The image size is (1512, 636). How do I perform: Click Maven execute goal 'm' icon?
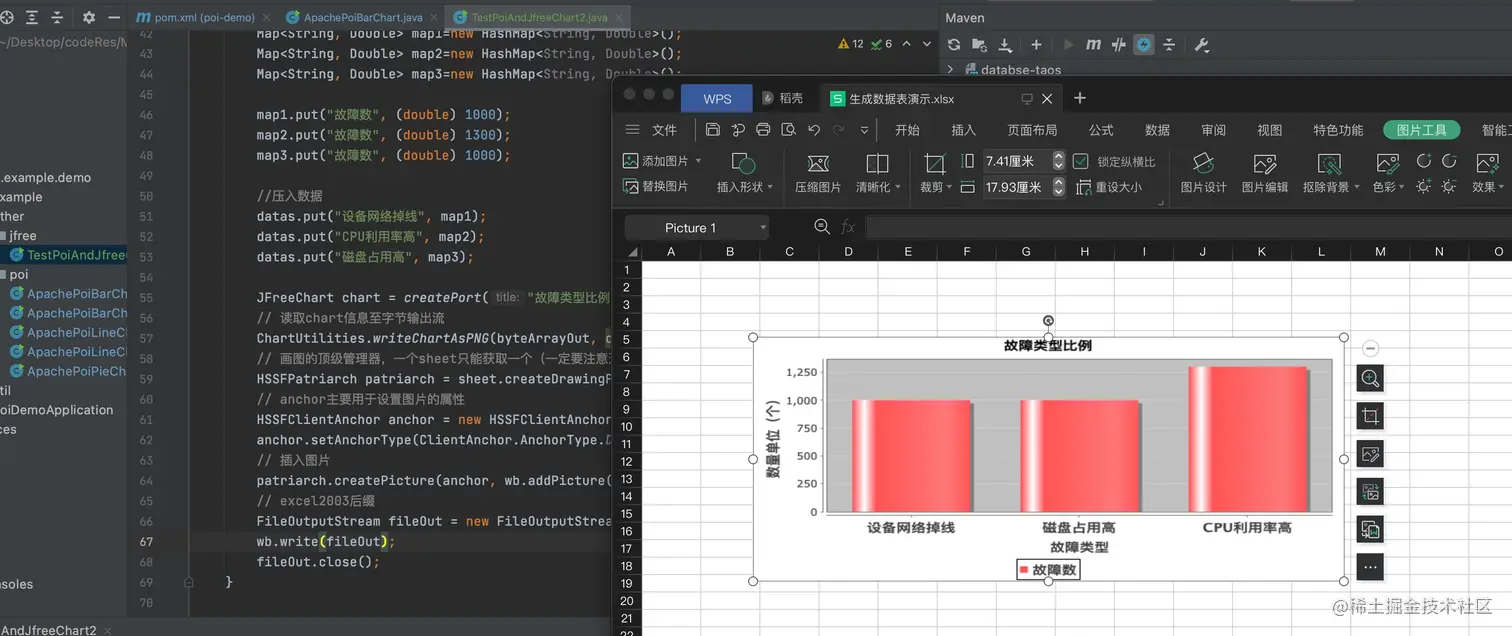(1093, 45)
